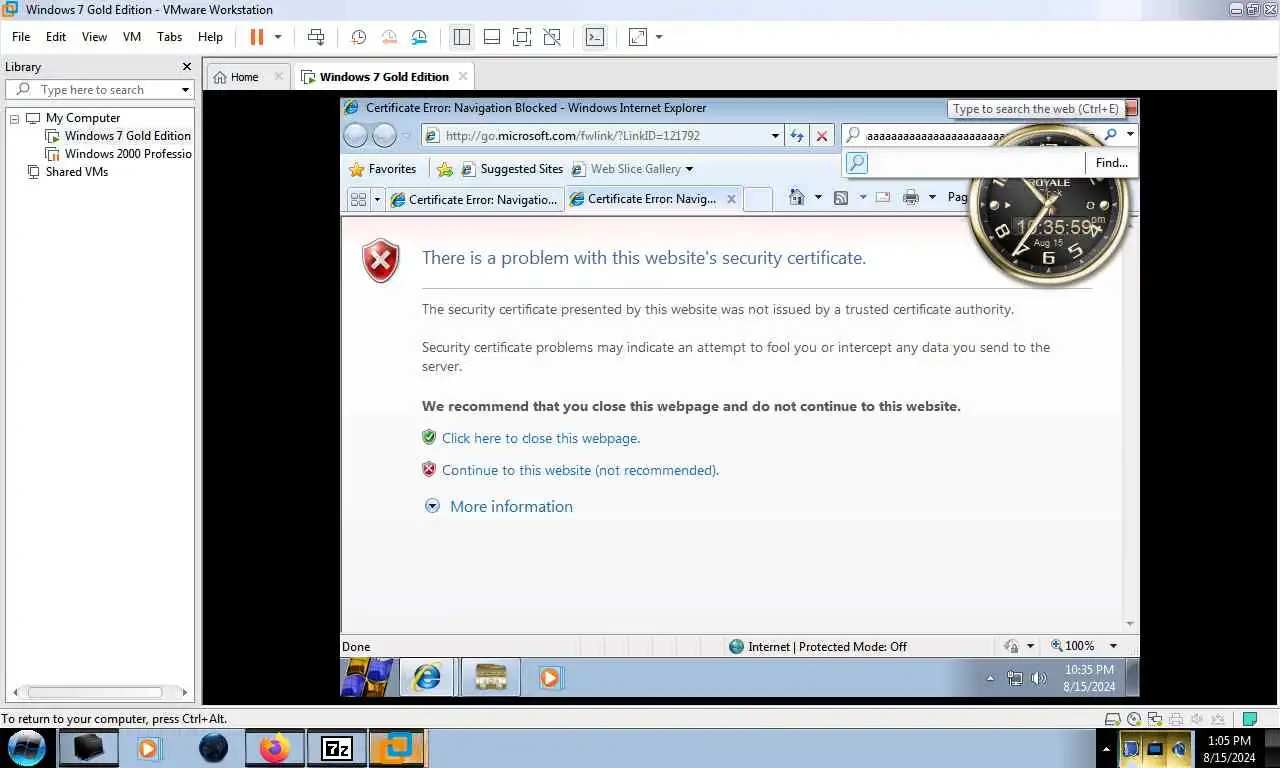Open the VMware View menu
Image resolution: width=1280 pixels, height=768 pixels.
pos(94,37)
